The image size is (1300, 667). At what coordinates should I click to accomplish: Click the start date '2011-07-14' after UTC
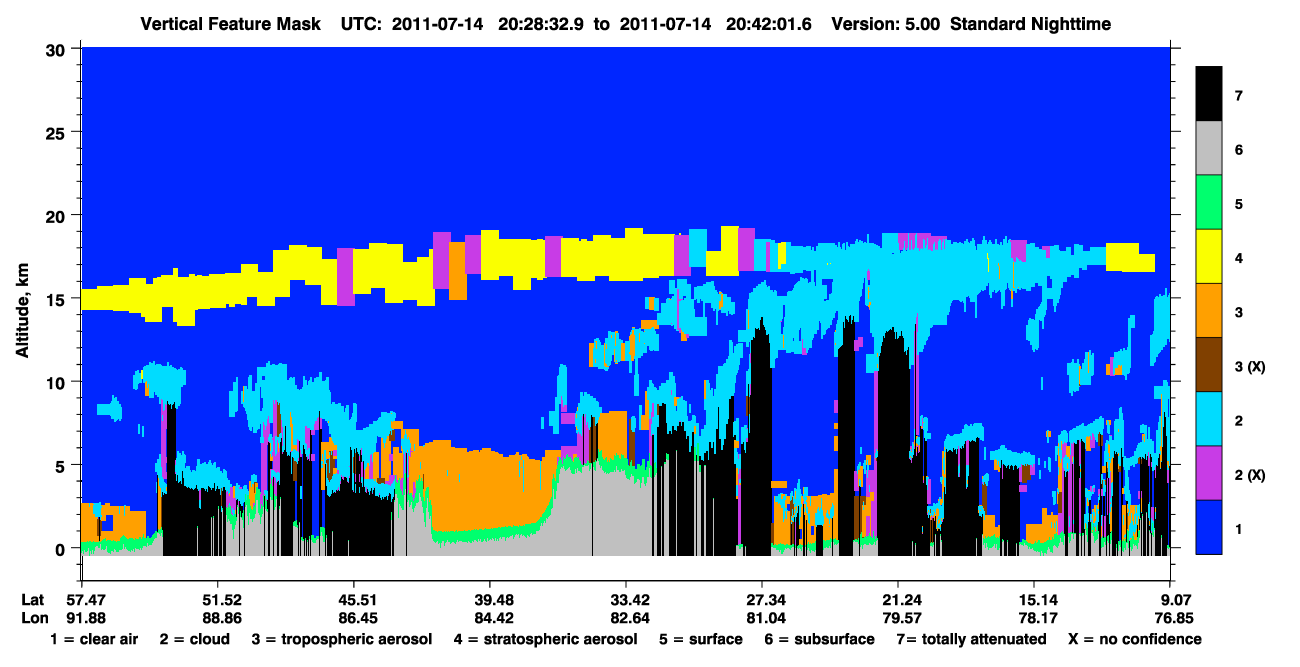point(435,24)
